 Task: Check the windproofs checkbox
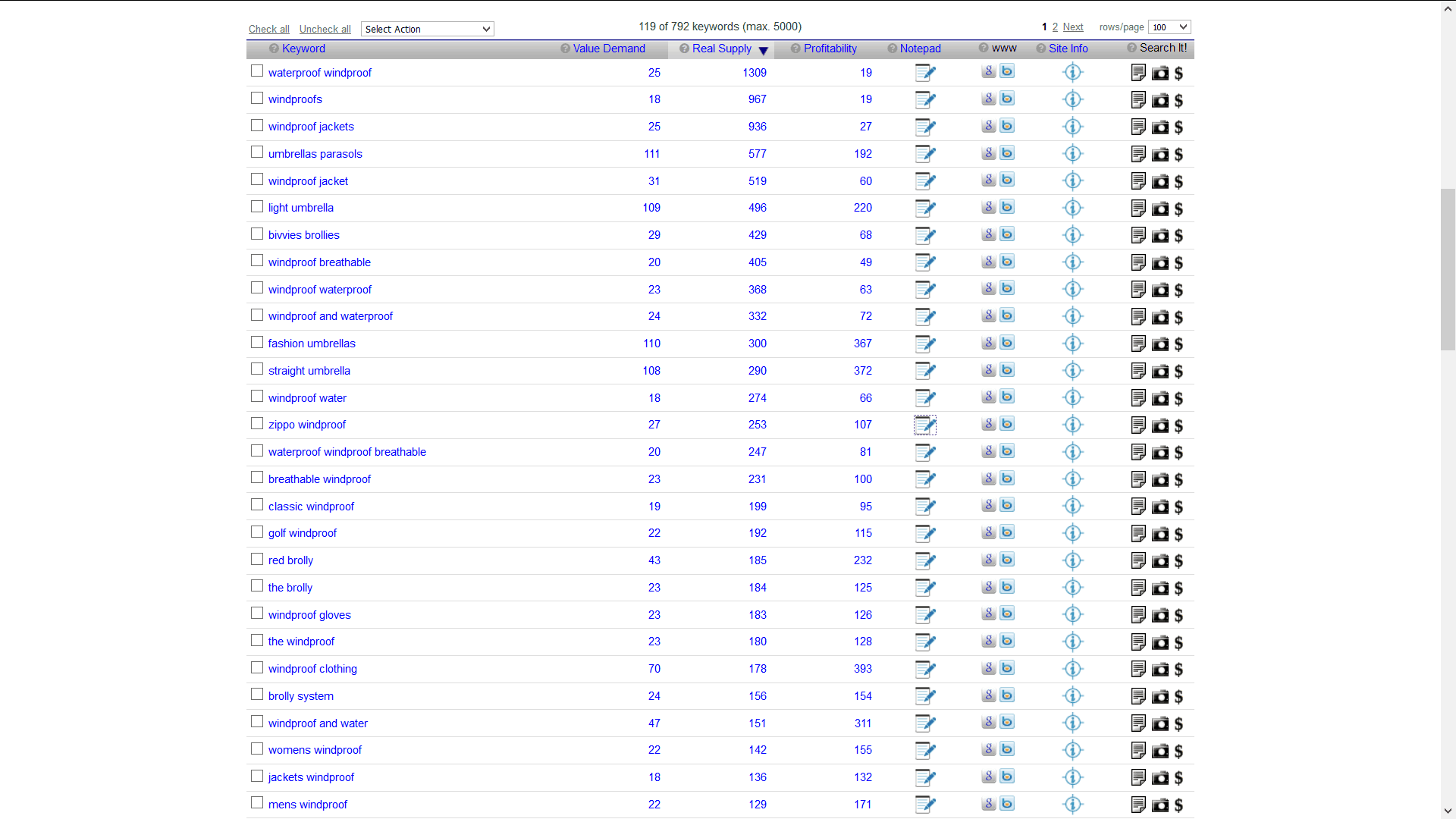coord(257,98)
